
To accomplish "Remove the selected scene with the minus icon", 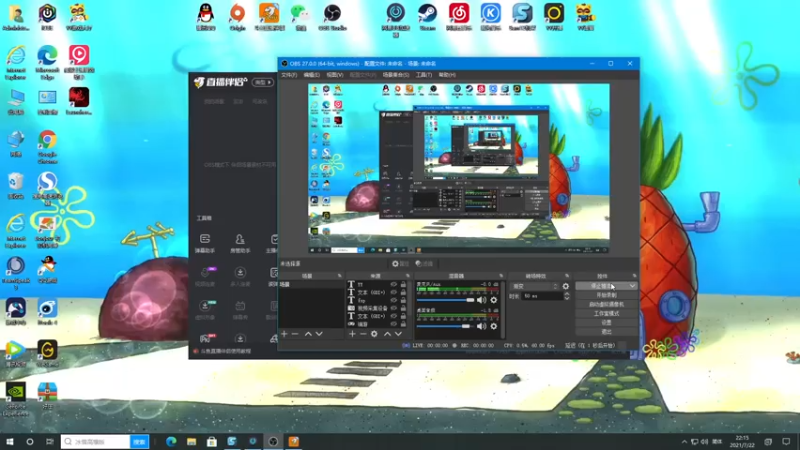I will (295, 334).
